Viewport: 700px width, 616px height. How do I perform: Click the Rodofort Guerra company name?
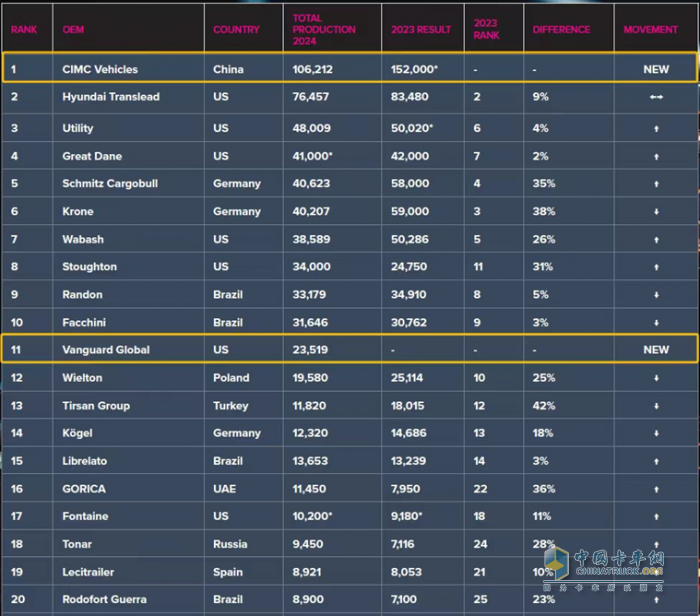104,600
